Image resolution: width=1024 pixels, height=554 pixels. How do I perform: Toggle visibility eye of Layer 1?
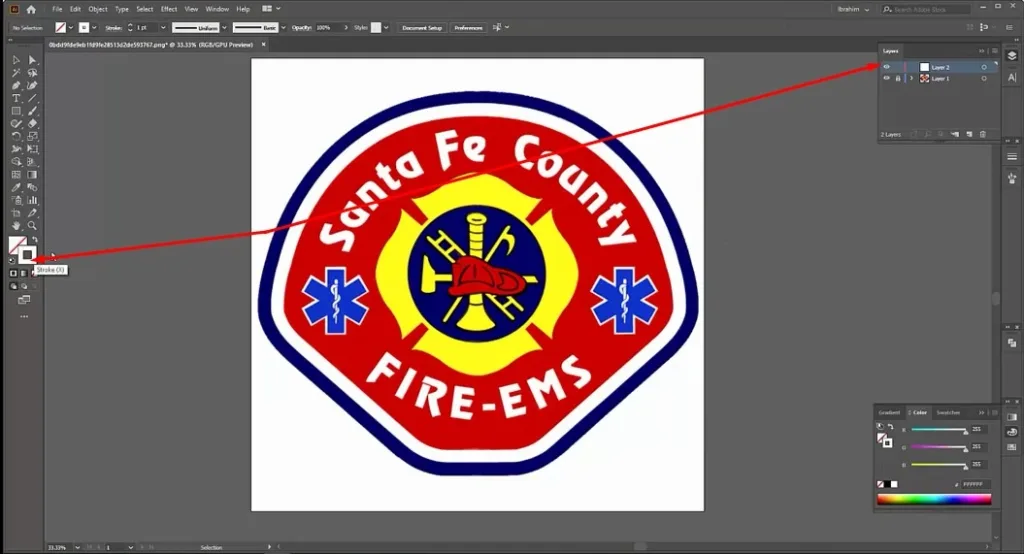tap(886, 78)
